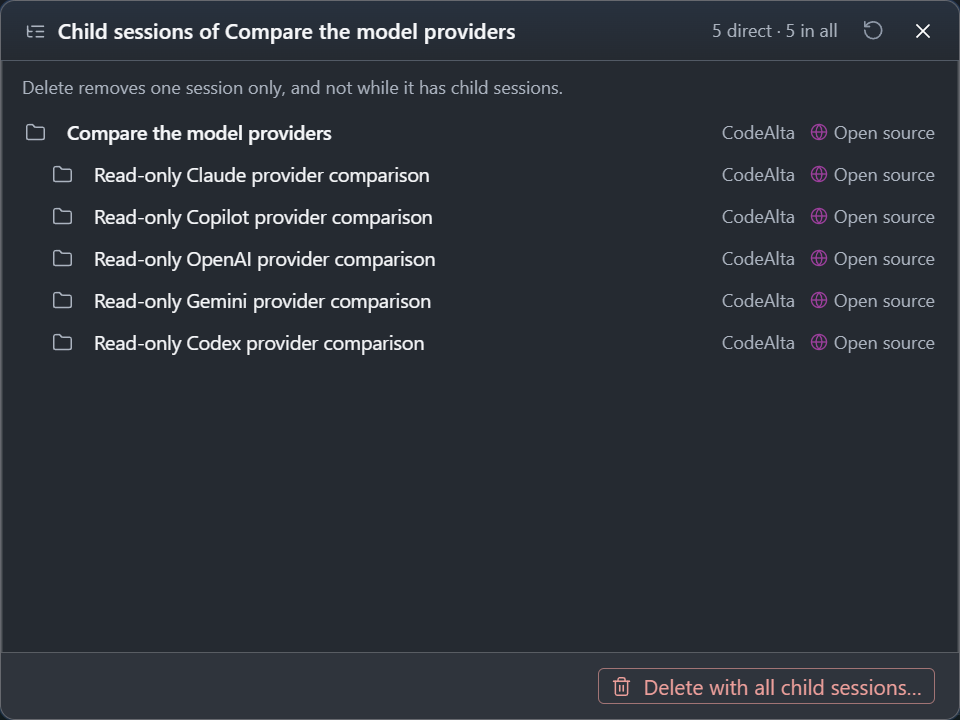The width and height of the screenshot is (960, 720).
Task: Click Open source globe icon on Claude row
Action: [819, 174]
